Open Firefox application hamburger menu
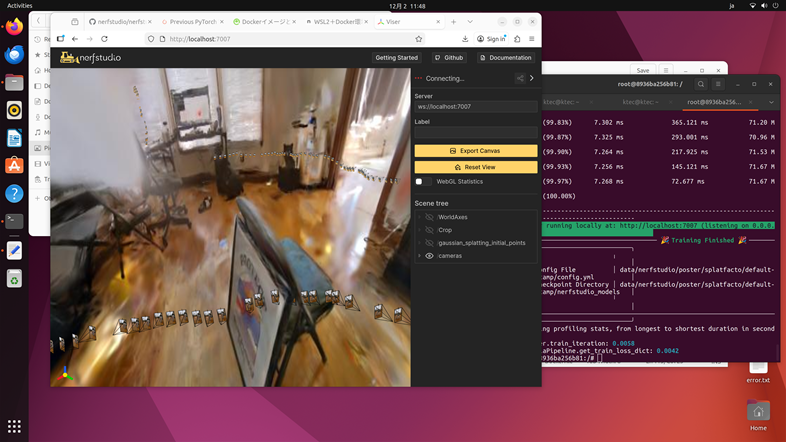The width and height of the screenshot is (786, 442). [532, 39]
